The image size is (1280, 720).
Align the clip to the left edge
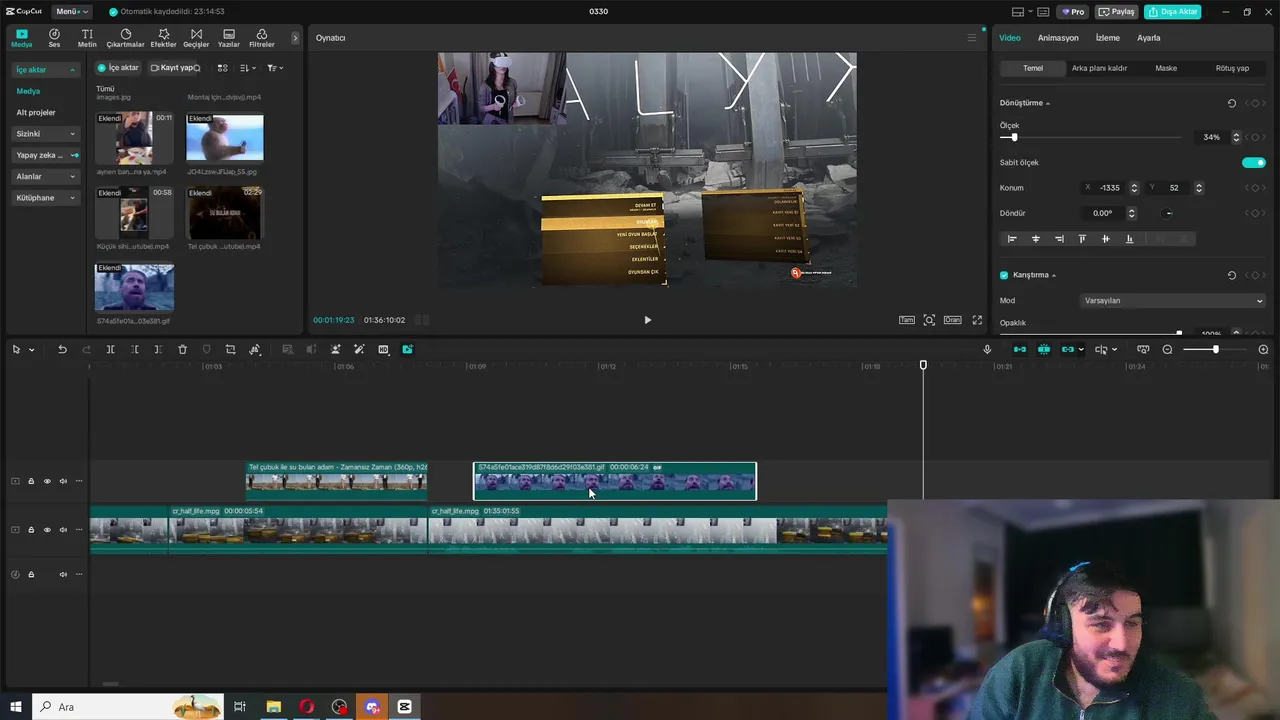1012,239
